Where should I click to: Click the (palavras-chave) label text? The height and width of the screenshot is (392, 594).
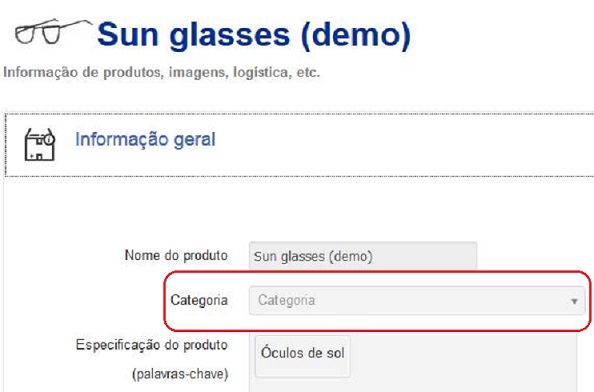click(x=180, y=374)
